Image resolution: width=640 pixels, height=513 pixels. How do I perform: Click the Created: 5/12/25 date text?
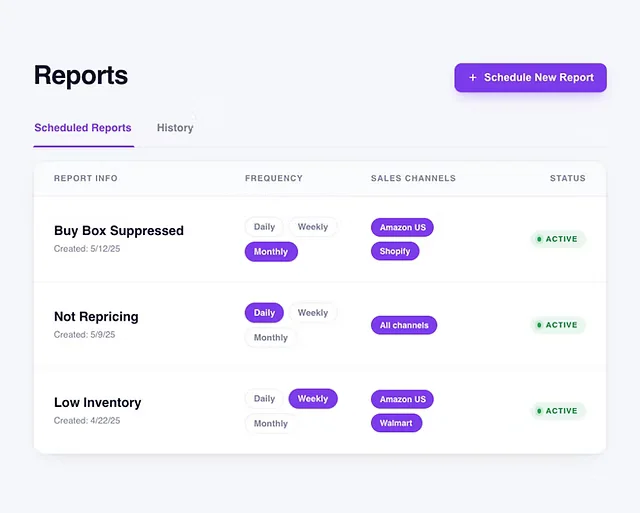(87, 249)
